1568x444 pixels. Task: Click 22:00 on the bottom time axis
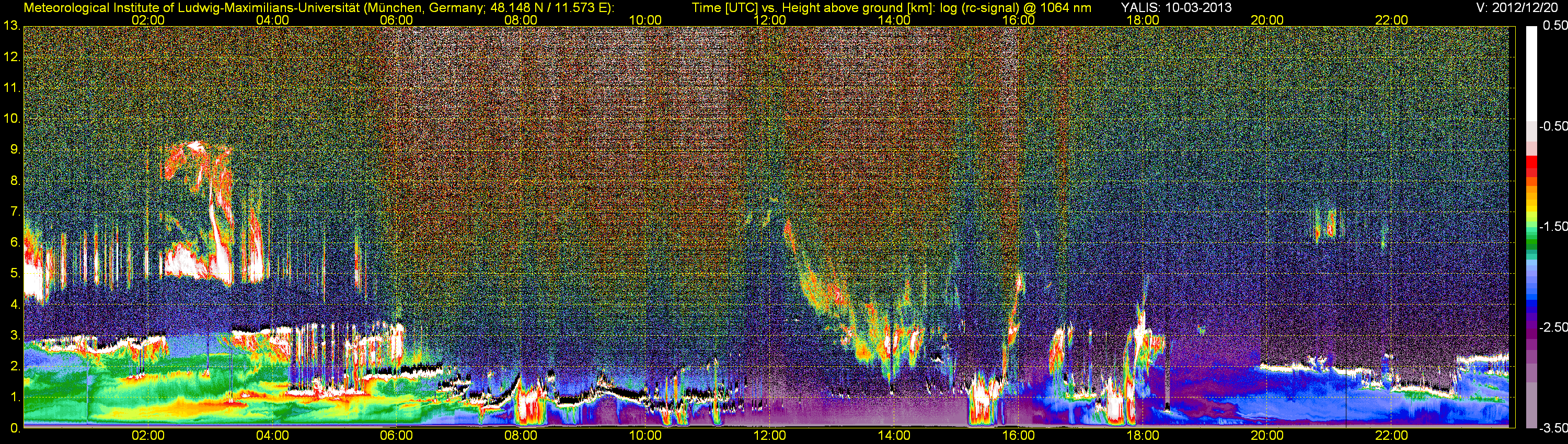coord(1391,436)
